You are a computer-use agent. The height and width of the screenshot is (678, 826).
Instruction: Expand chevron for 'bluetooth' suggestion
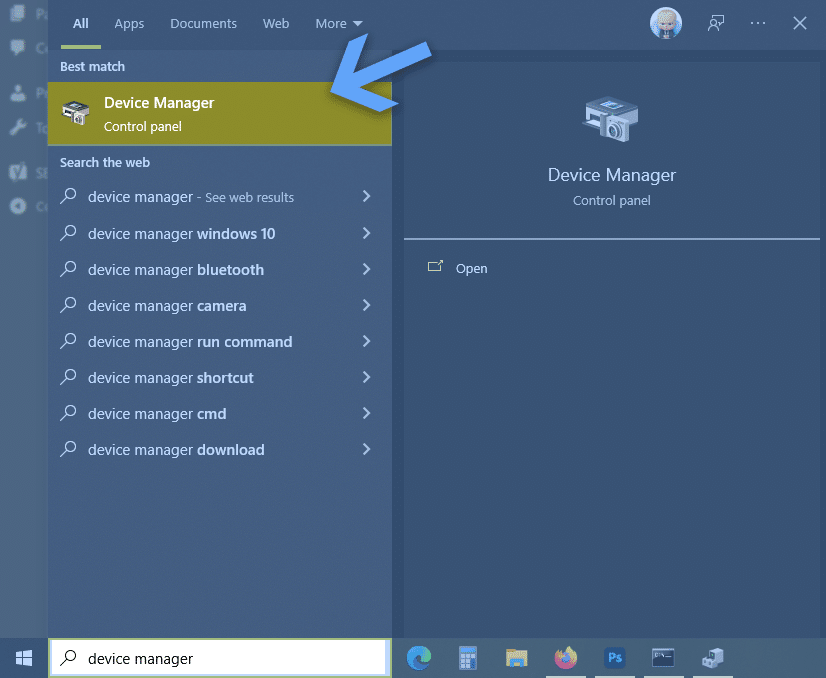click(367, 269)
